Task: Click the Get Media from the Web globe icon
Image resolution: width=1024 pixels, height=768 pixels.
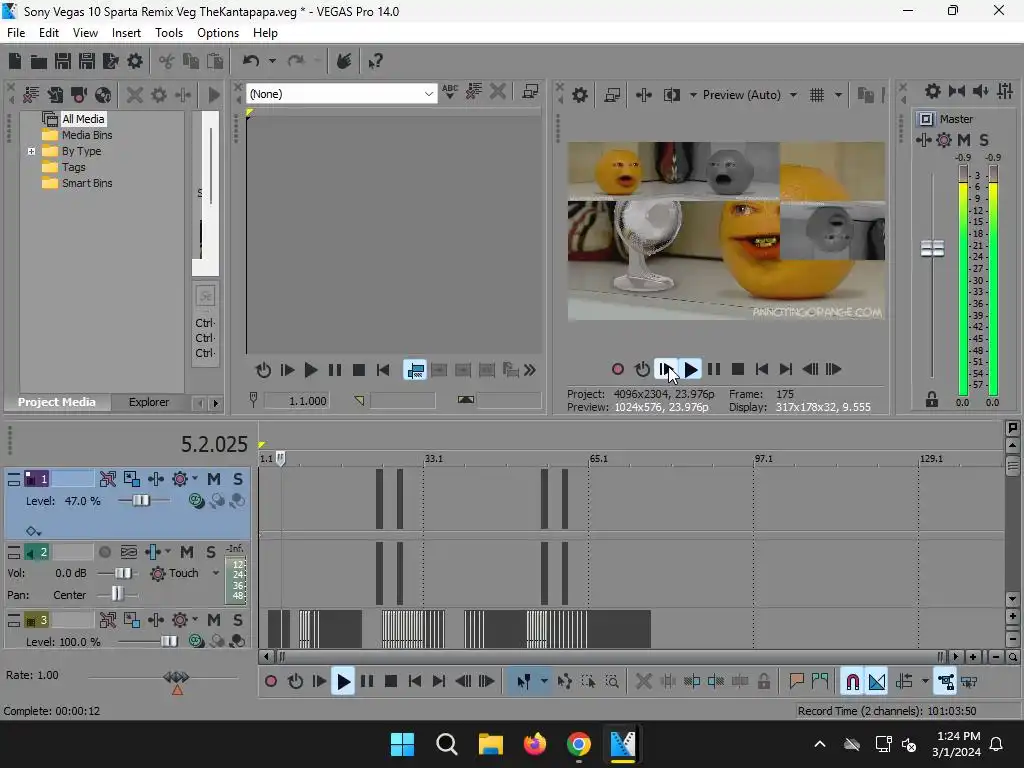Action: [x=103, y=95]
